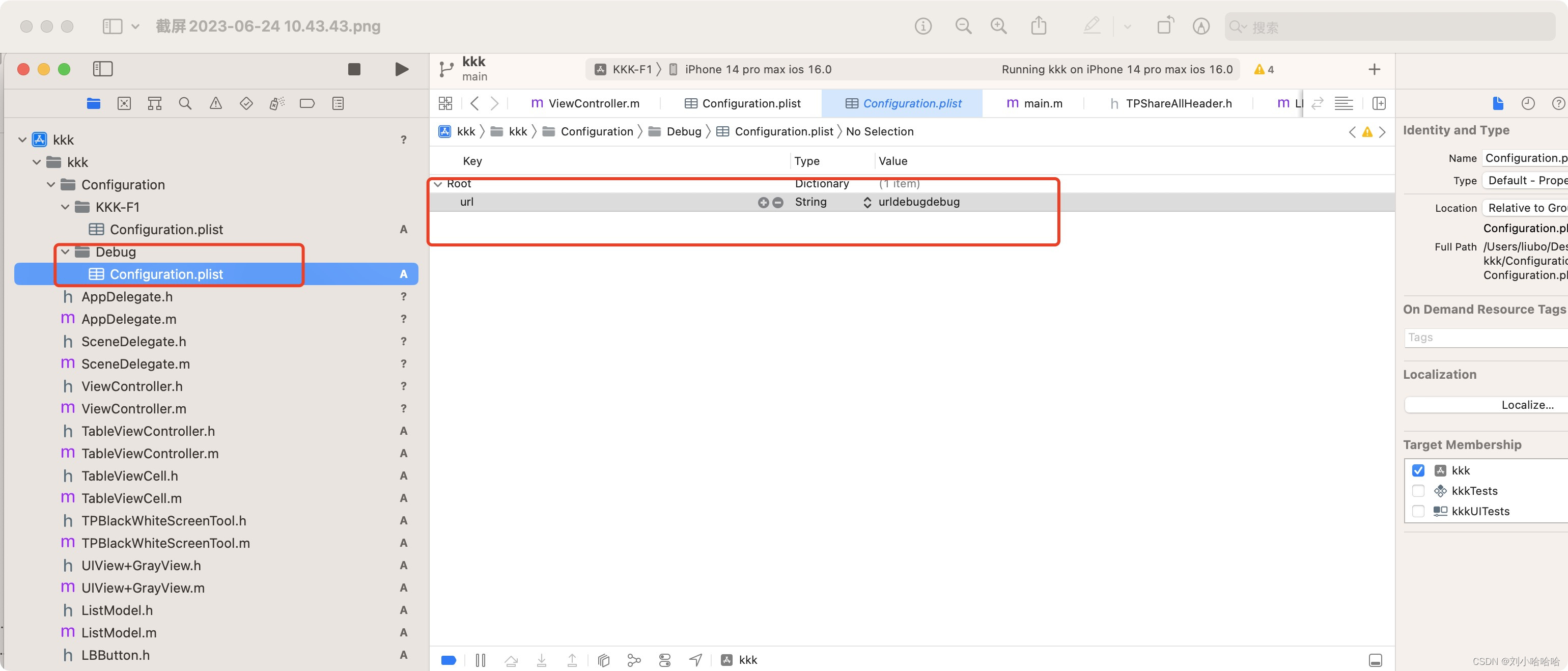Image resolution: width=1568 pixels, height=671 pixels.
Task: Toggle Xcode navigator sidebar icon
Action: tap(103, 69)
